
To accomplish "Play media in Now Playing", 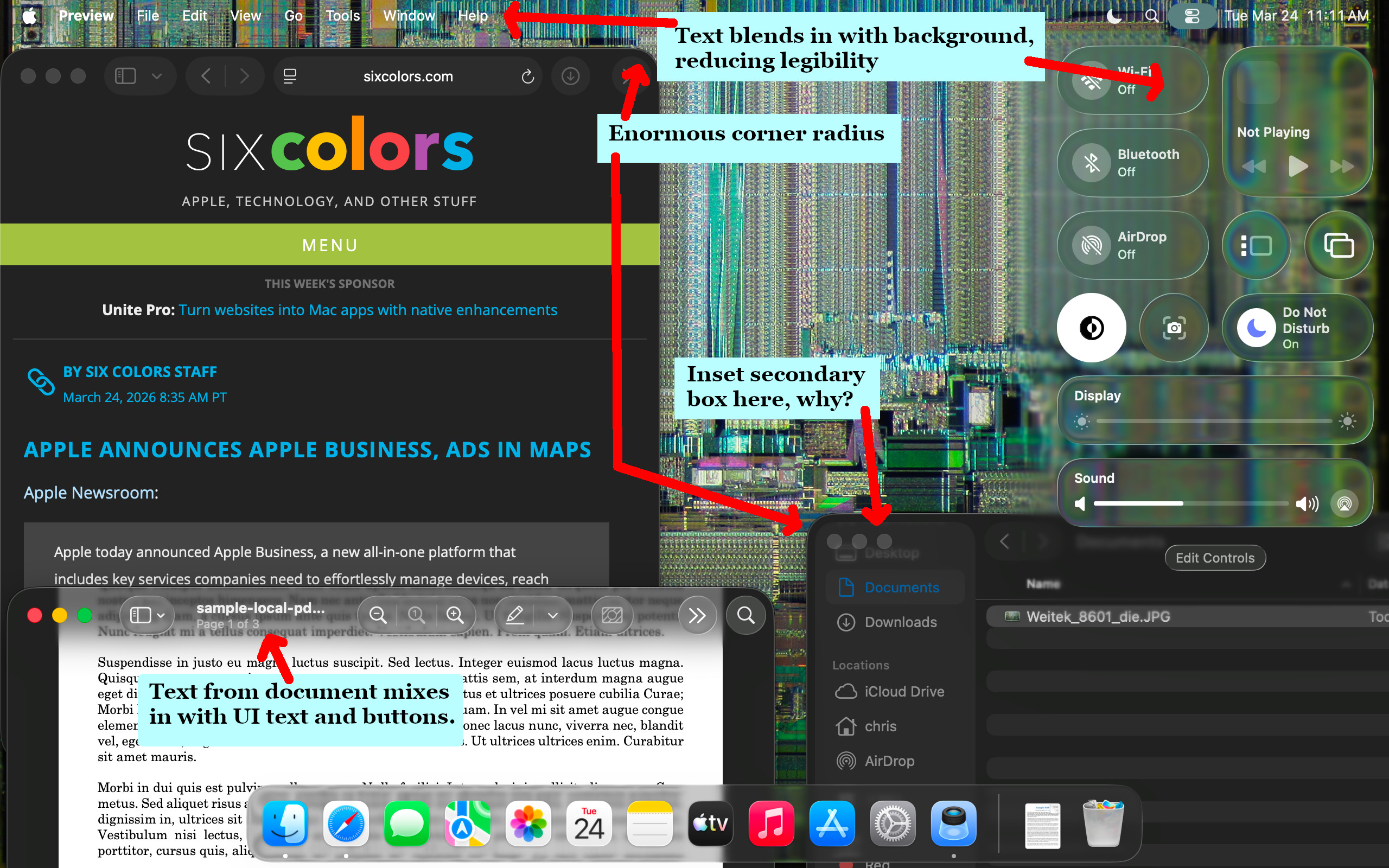I will 1298,166.
